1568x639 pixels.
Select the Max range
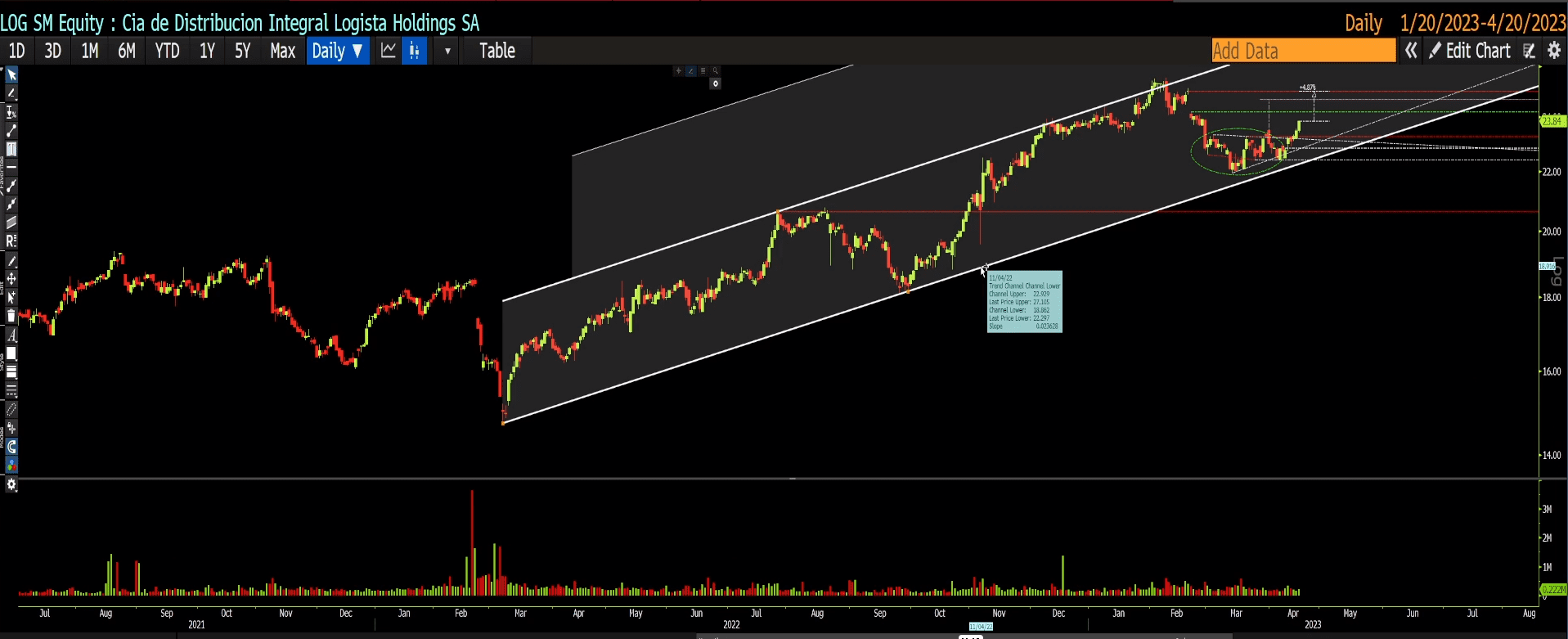click(x=283, y=51)
